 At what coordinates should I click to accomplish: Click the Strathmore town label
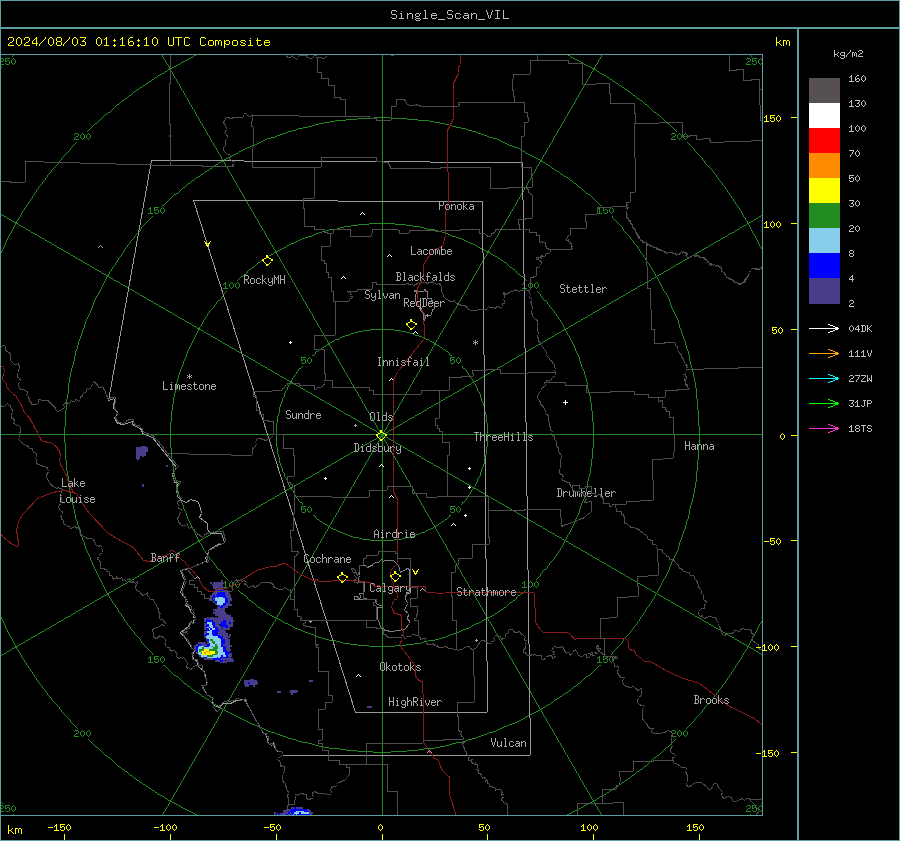(486, 592)
